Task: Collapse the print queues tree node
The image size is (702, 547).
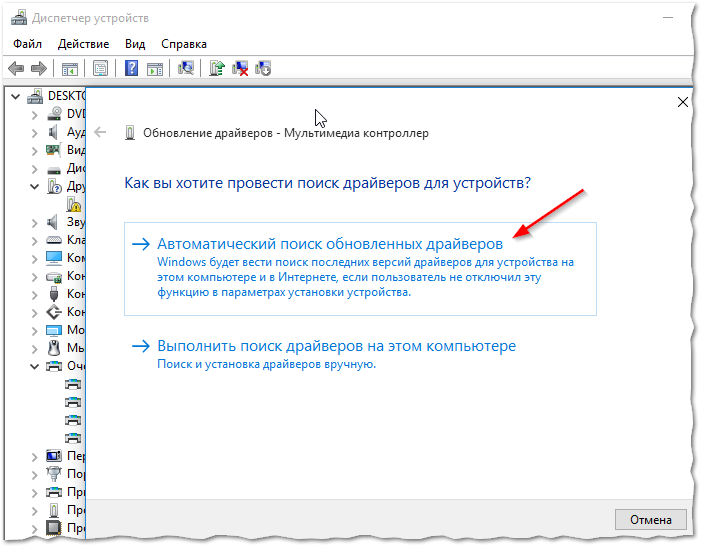Action: [35, 366]
